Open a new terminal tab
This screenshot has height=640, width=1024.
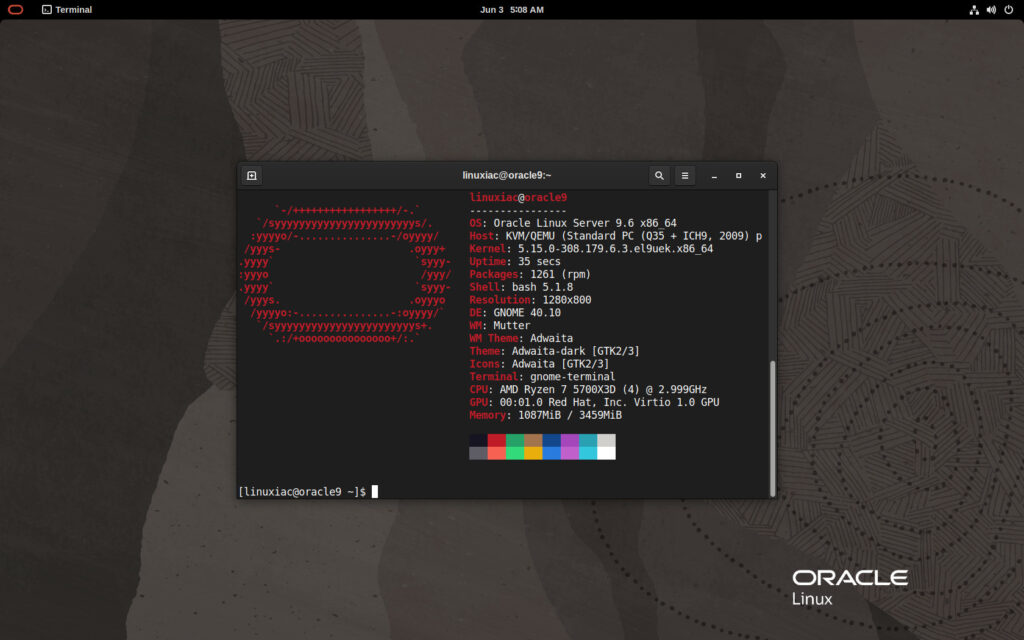[251, 175]
